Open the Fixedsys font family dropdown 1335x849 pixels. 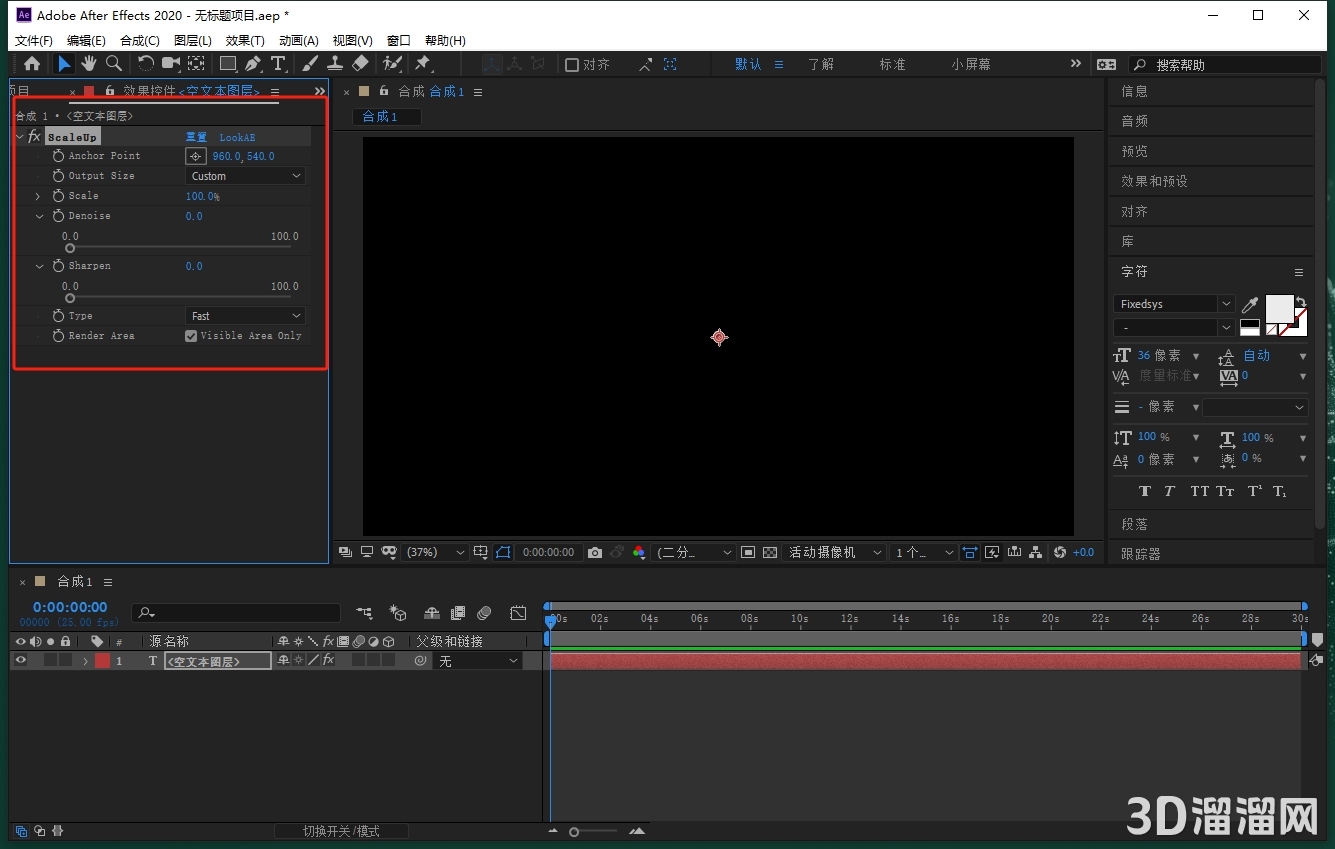1174,304
